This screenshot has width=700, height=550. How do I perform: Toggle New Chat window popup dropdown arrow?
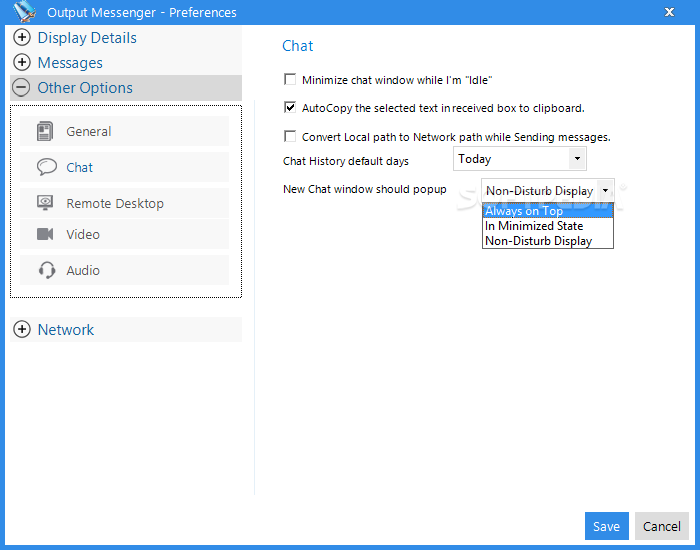coord(605,191)
